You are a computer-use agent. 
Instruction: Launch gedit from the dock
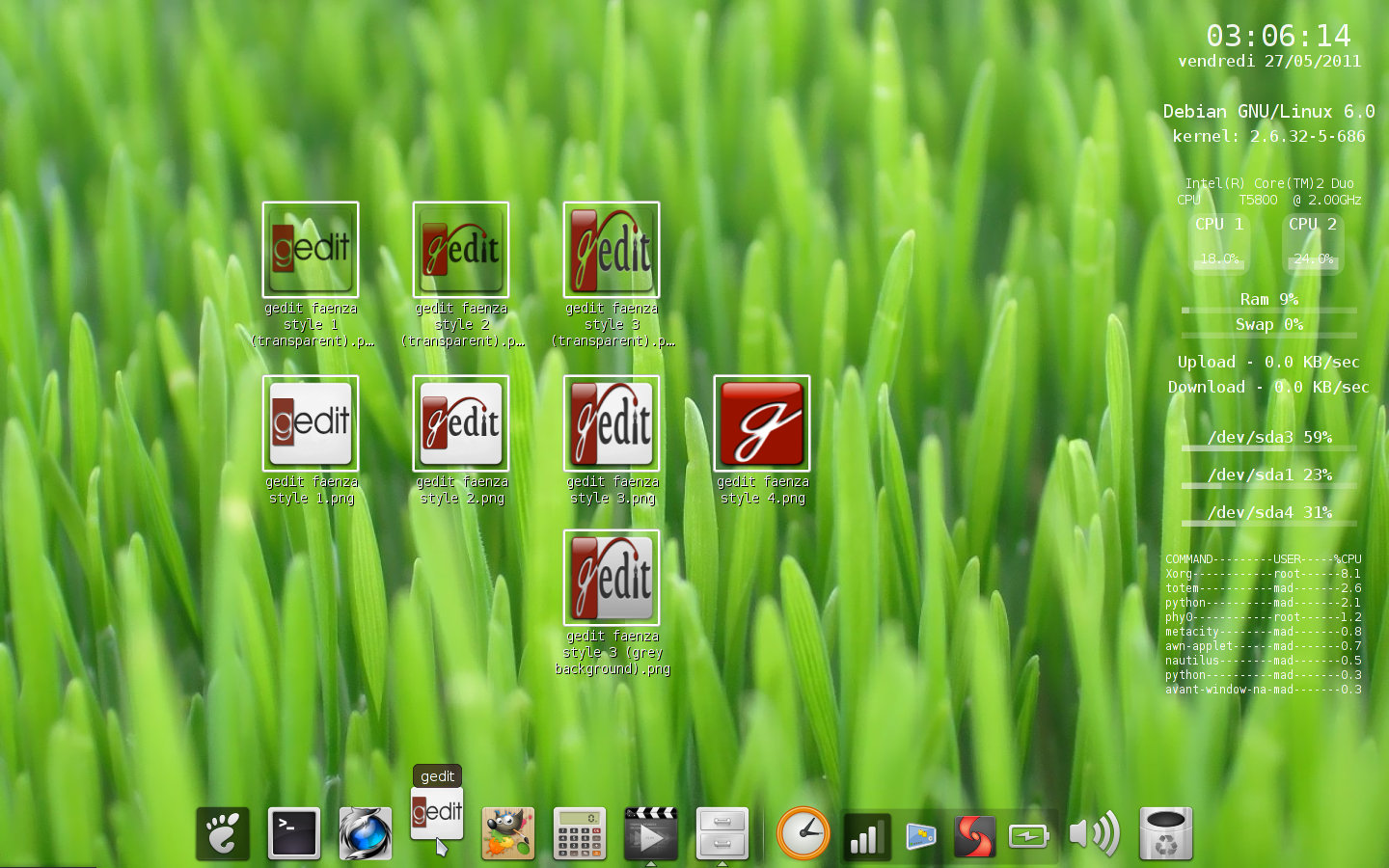pos(437,815)
